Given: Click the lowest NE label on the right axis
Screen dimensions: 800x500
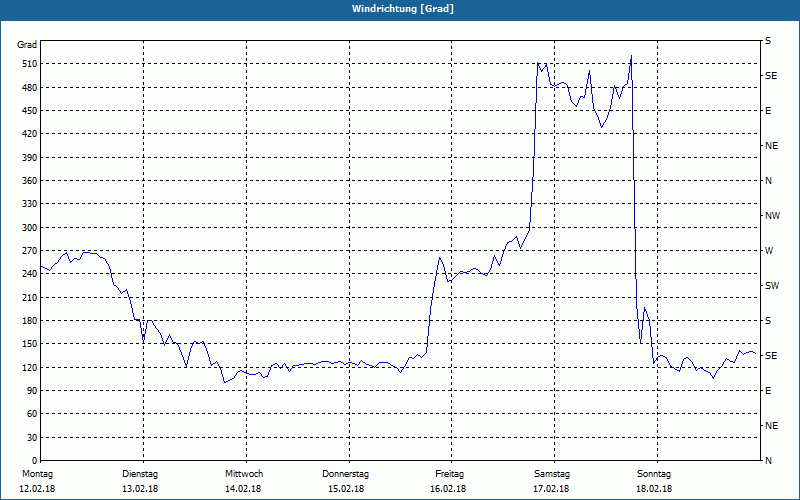Looking at the screenshot, I should [771, 426].
